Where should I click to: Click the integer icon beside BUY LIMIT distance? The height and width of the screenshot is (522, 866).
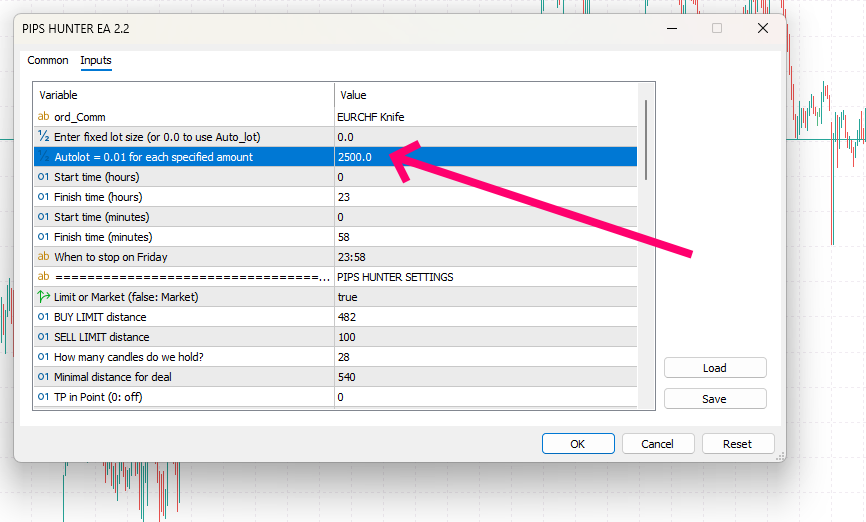coord(43,317)
